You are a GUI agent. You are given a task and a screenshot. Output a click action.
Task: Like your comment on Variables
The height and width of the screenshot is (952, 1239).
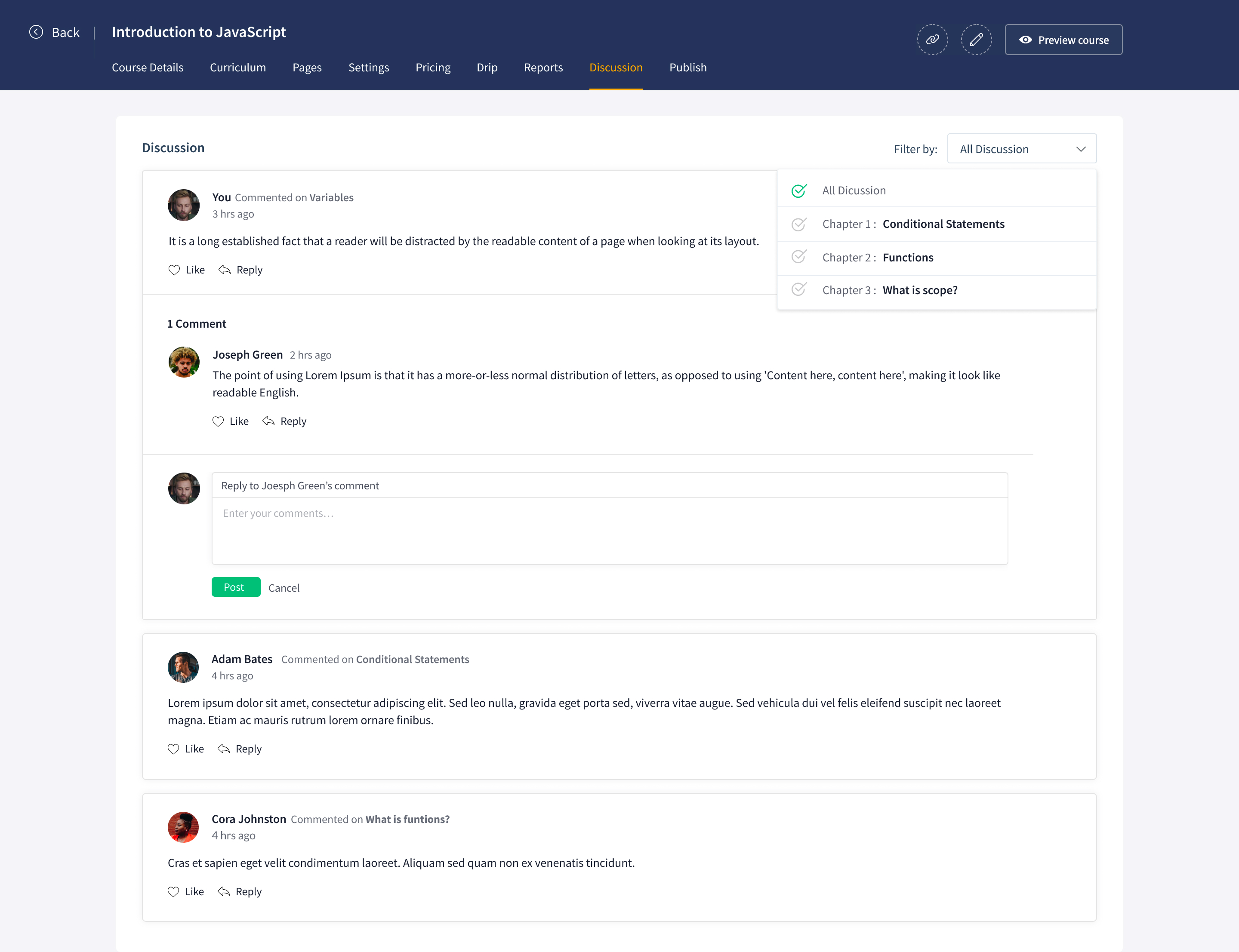[x=174, y=270]
